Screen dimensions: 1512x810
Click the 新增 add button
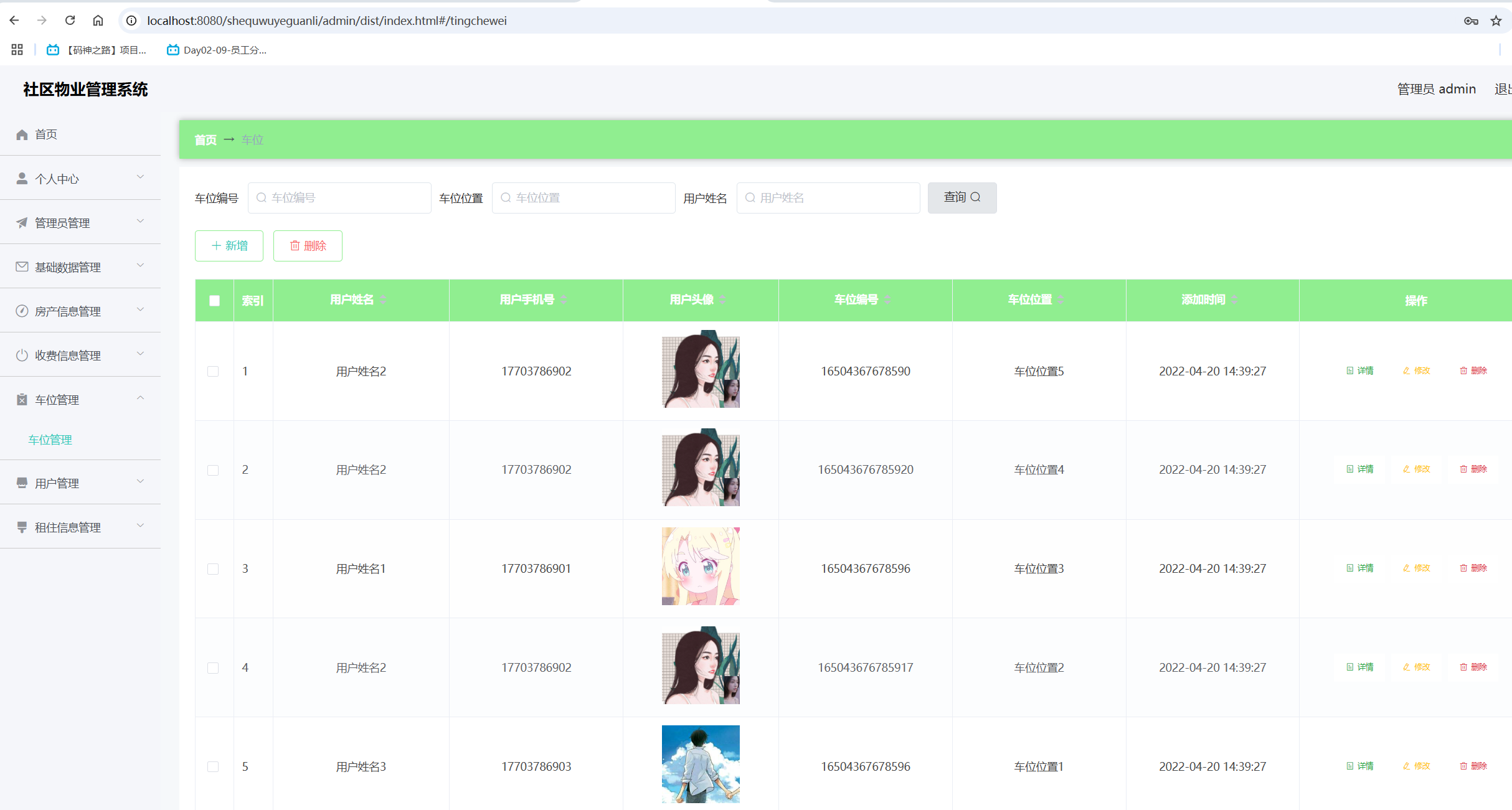pos(229,246)
